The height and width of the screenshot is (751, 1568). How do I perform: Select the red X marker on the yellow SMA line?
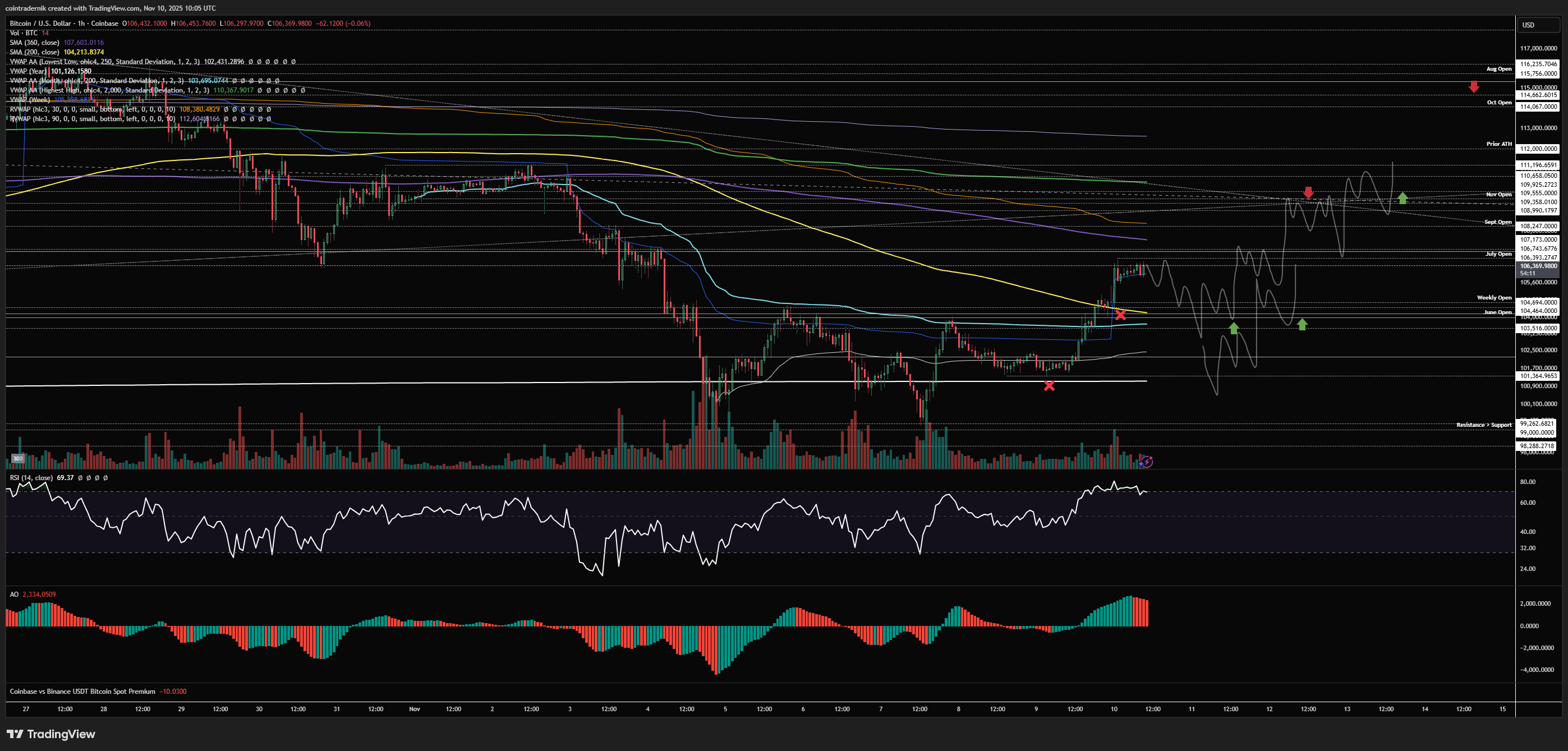1121,315
